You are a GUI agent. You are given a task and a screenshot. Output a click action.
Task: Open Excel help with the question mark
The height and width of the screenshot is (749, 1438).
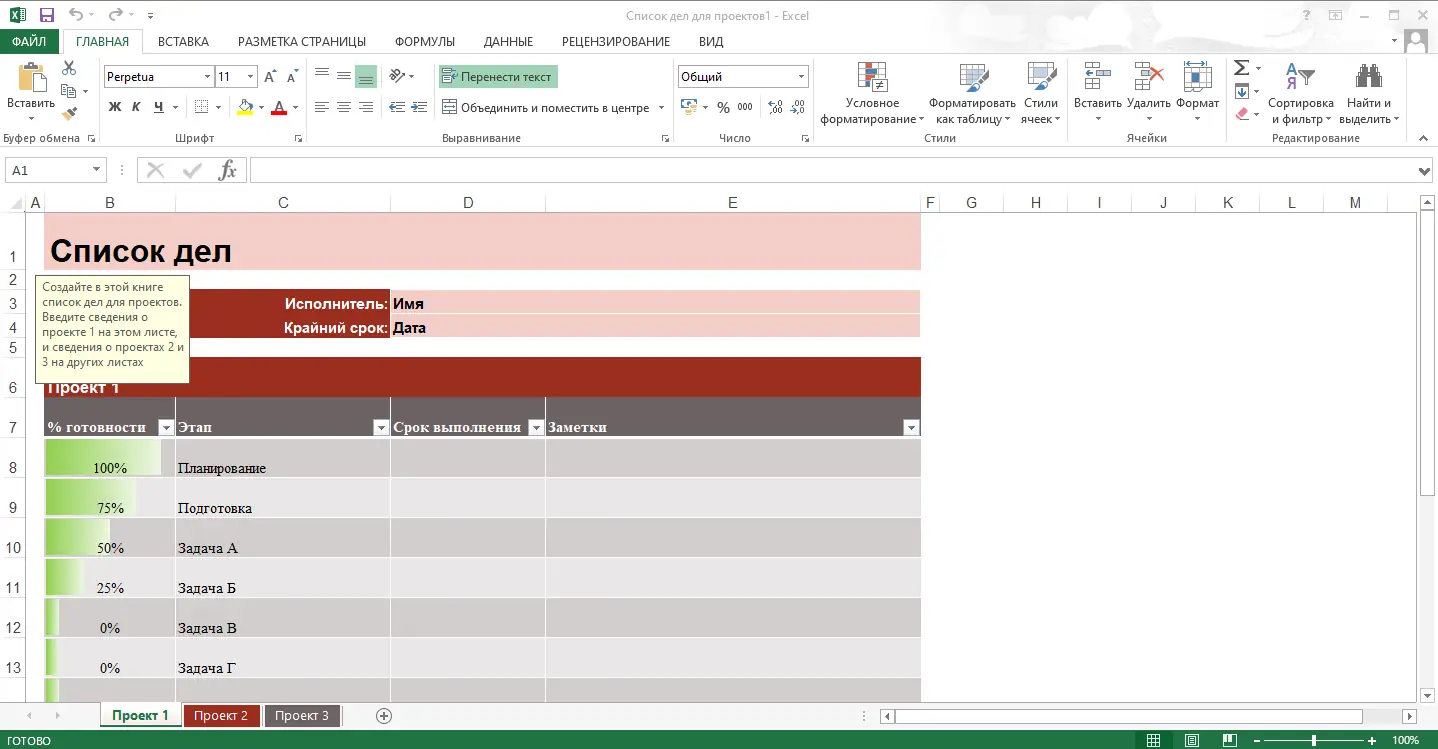(1306, 16)
